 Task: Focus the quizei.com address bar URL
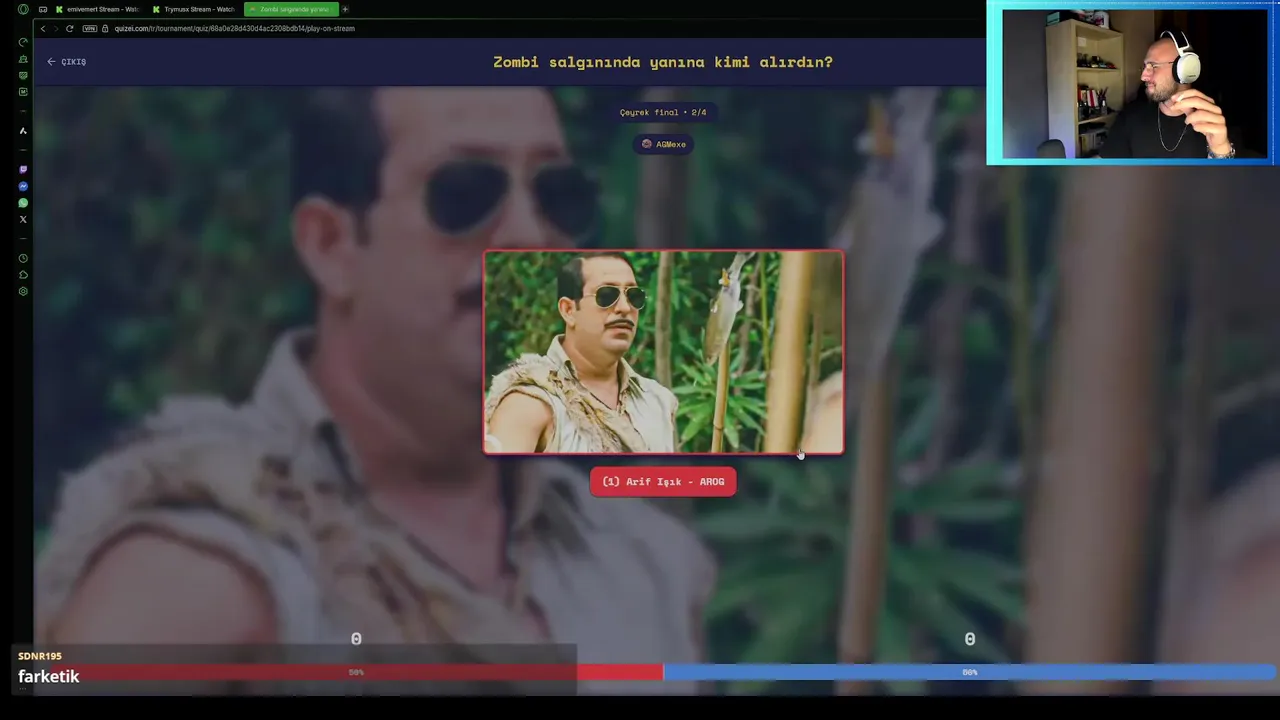pos(234,28)
